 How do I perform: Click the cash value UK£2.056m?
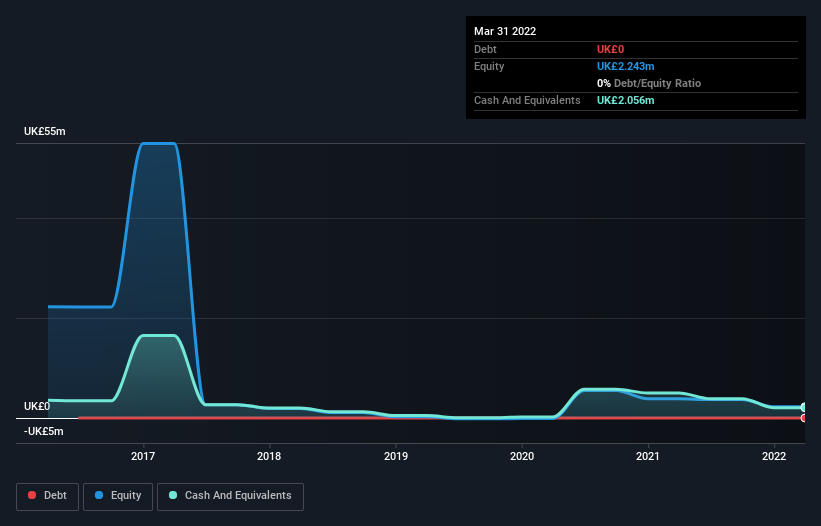tap(626, 100)
